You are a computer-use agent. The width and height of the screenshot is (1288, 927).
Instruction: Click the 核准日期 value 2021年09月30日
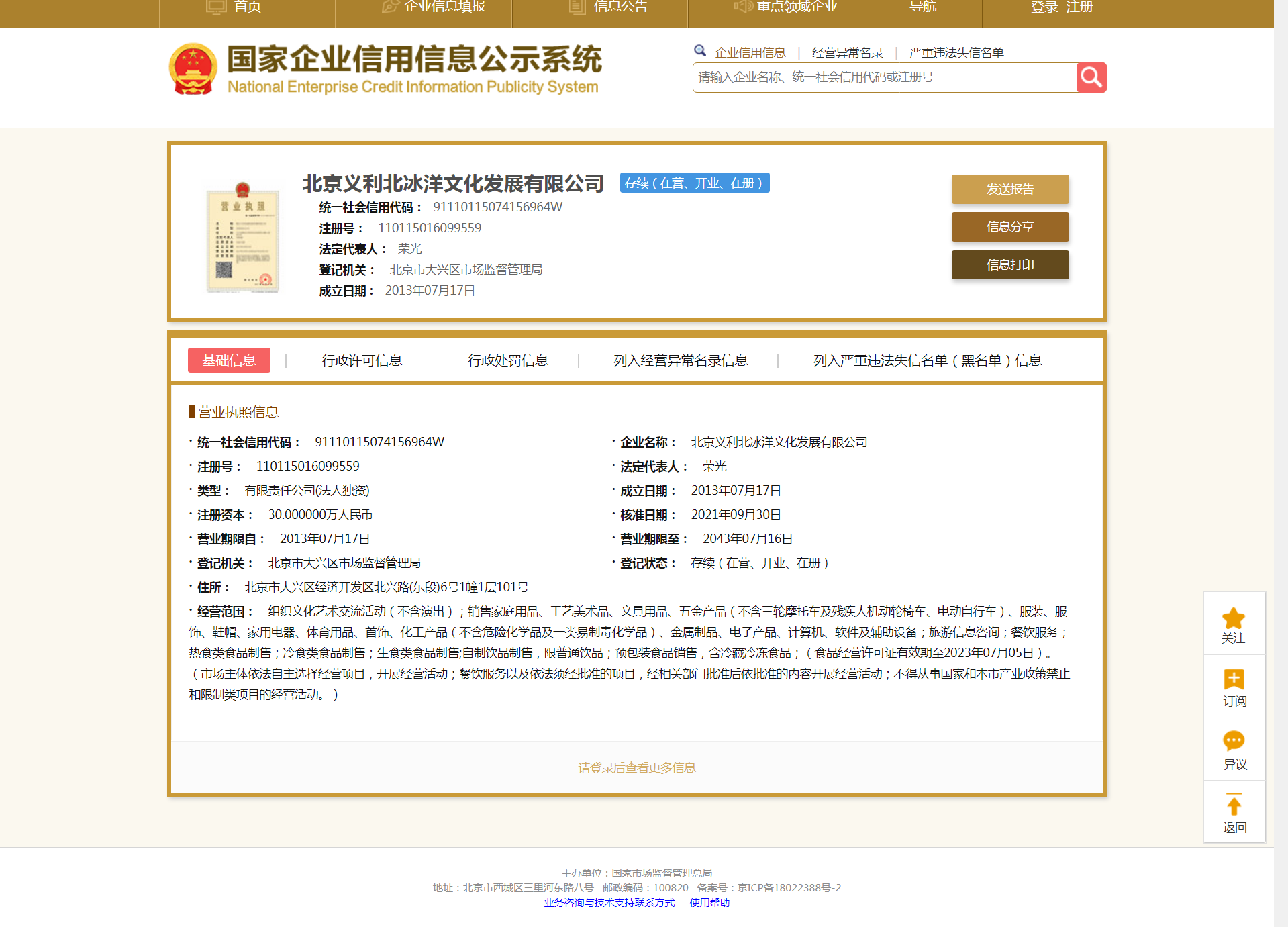click(x=736, y=515)
